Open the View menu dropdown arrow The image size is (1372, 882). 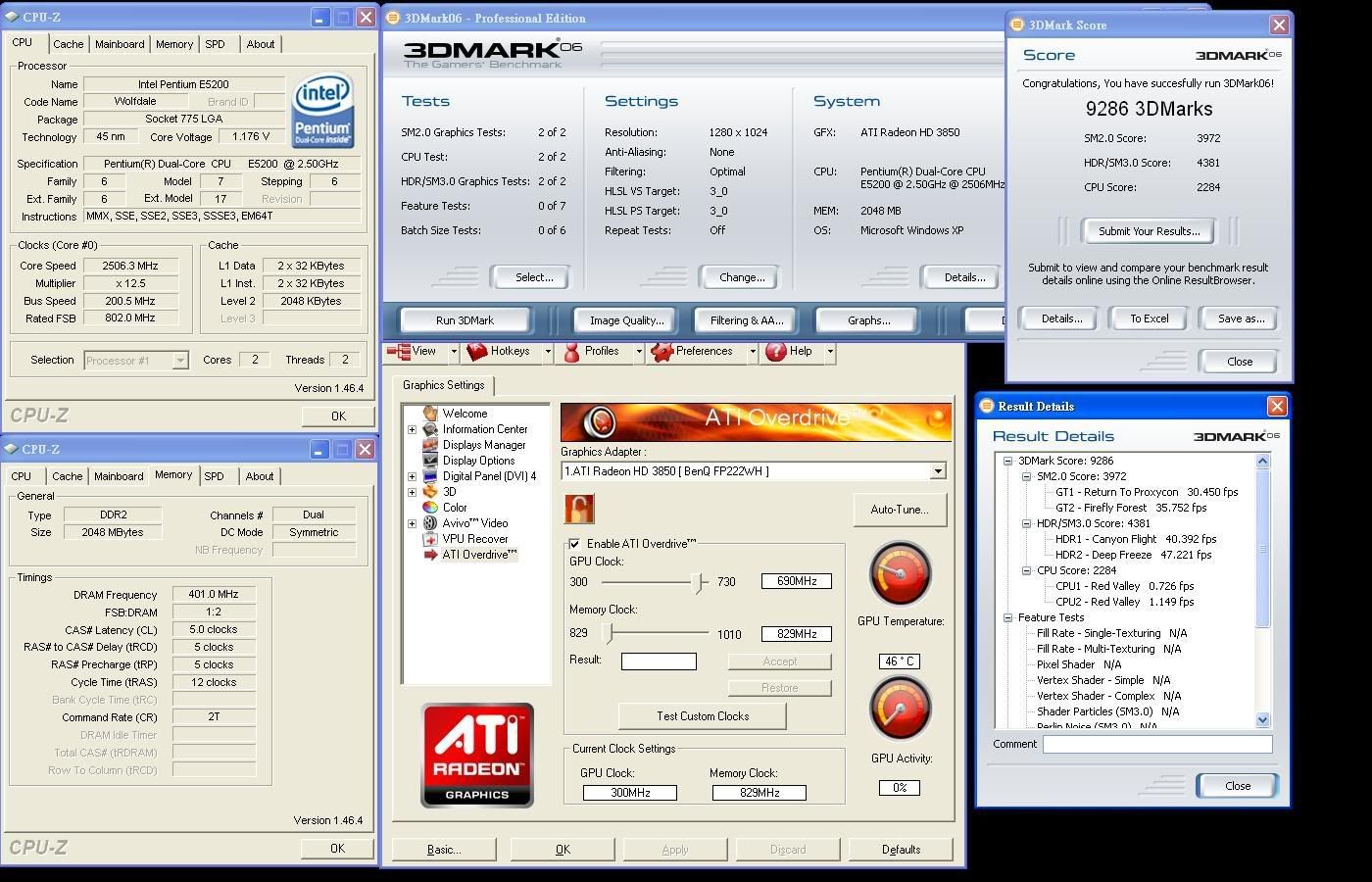click(453, 351)
